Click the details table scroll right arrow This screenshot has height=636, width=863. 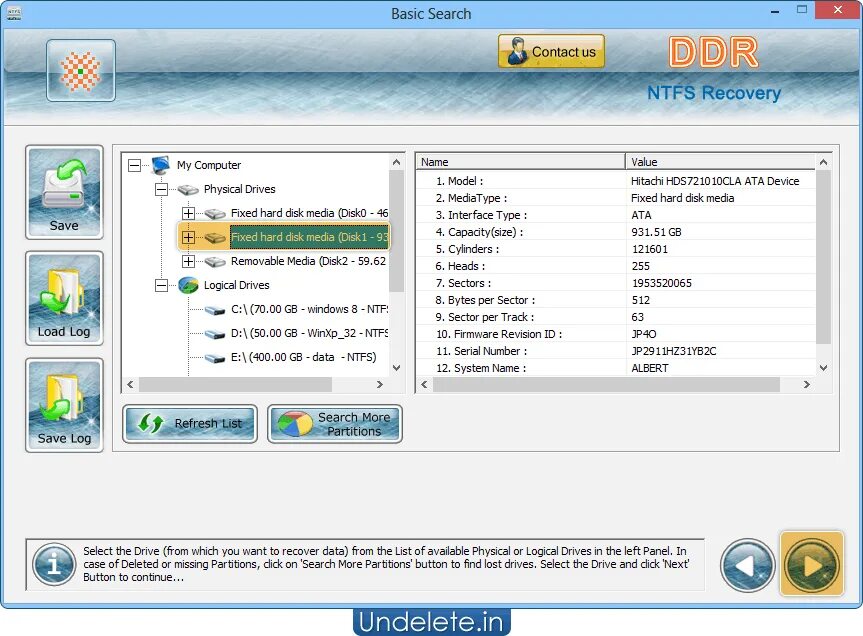tap(806, 385)
